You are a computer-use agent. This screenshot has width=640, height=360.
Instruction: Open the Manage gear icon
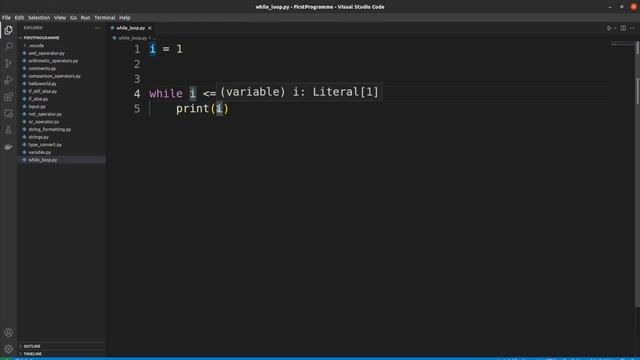click(8, 349)
